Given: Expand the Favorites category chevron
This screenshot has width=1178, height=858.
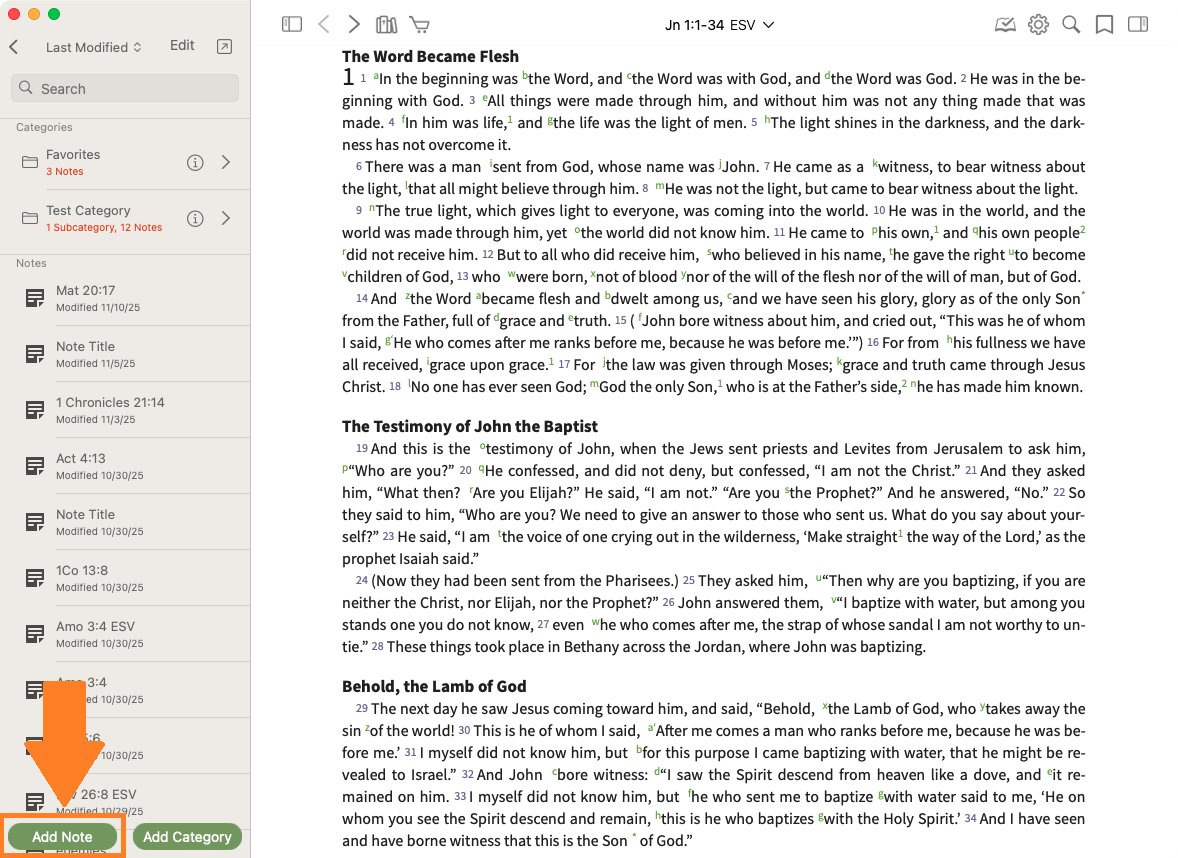Looking at the screenshot, I should pyautogui.click(x=226, y=162).
